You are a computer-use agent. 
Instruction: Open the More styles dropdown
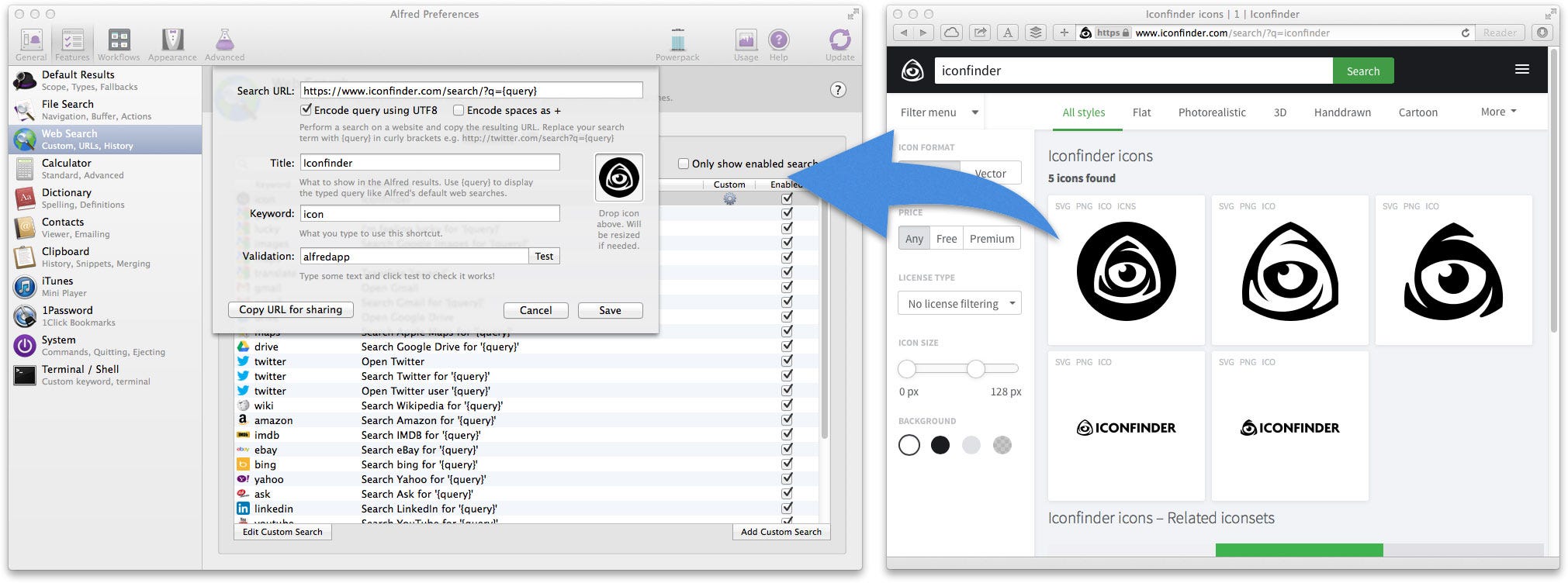coord(1498,112)
